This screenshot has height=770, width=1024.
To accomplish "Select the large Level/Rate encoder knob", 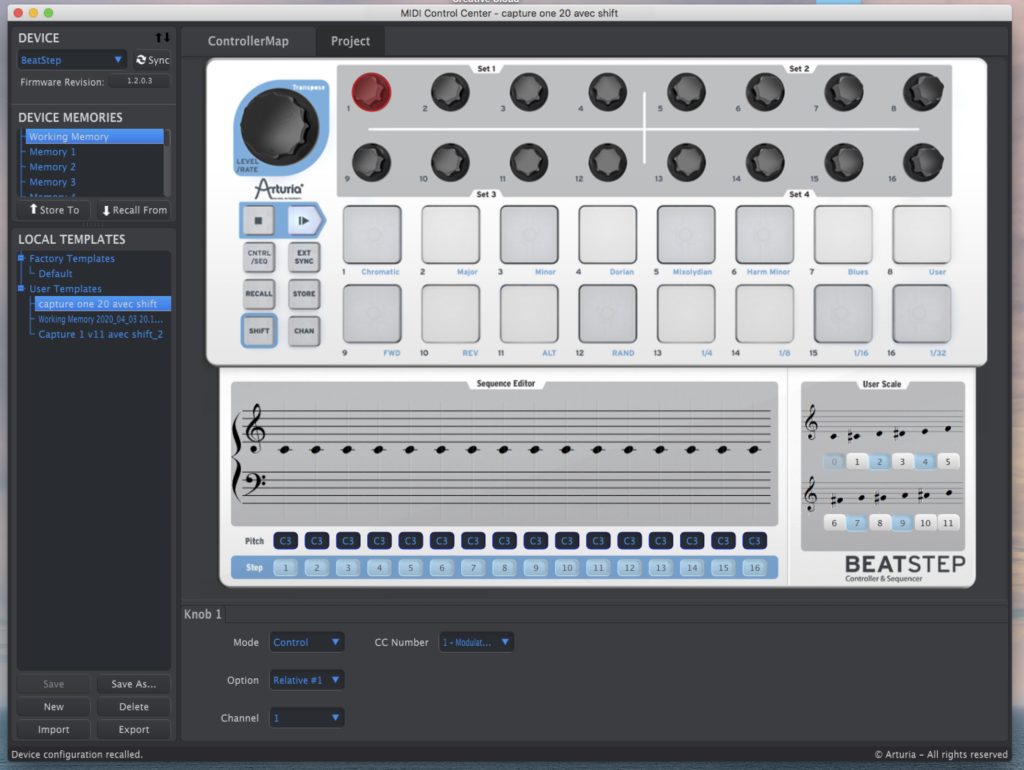I will (280, 127).
